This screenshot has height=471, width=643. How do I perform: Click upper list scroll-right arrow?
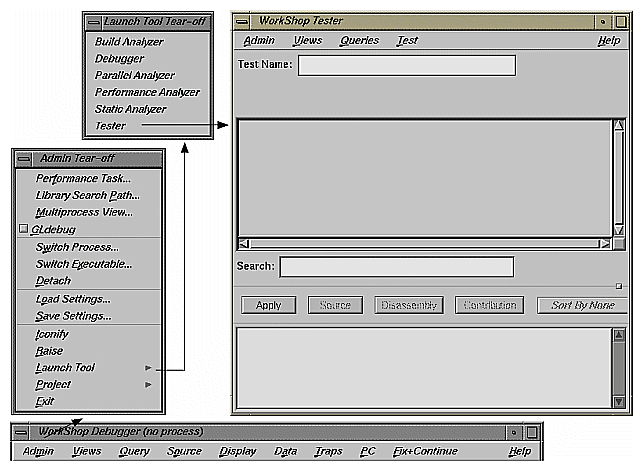coord(605,244)
